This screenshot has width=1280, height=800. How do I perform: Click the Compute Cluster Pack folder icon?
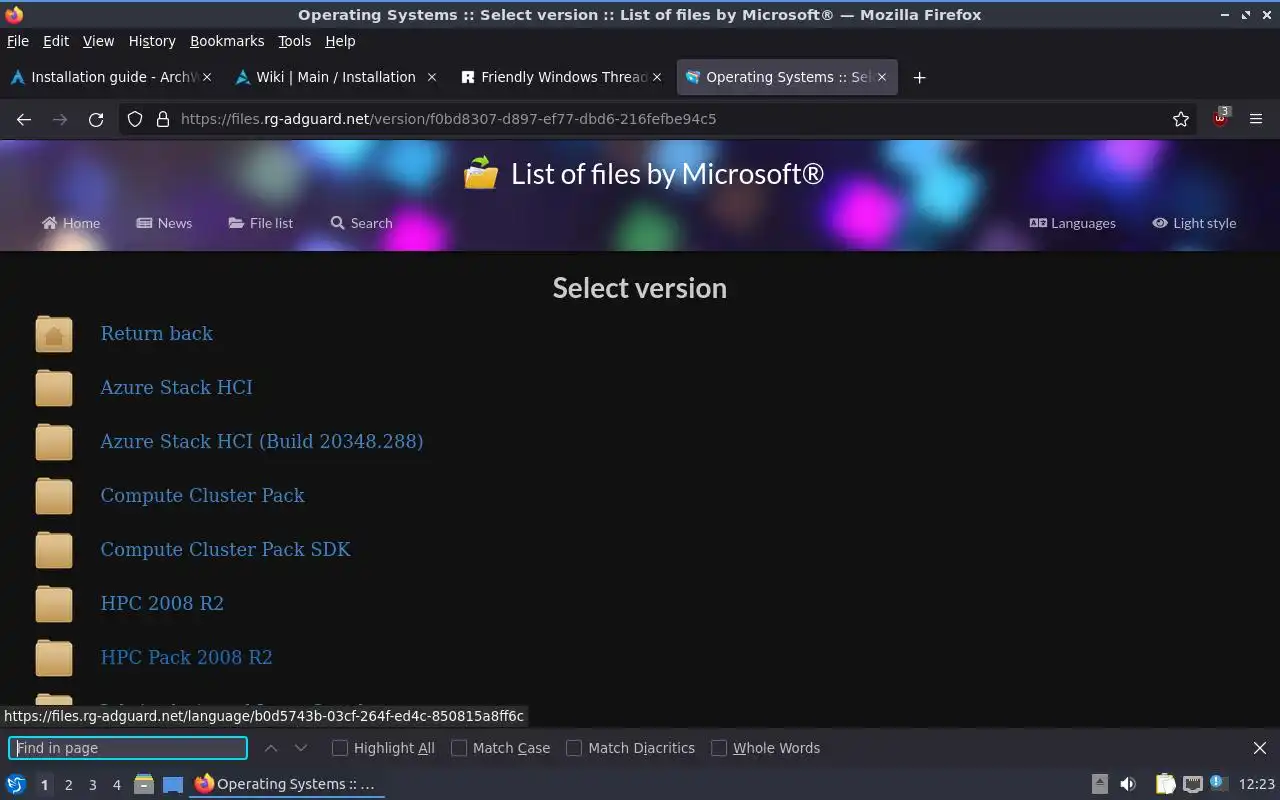coord(54,496)
